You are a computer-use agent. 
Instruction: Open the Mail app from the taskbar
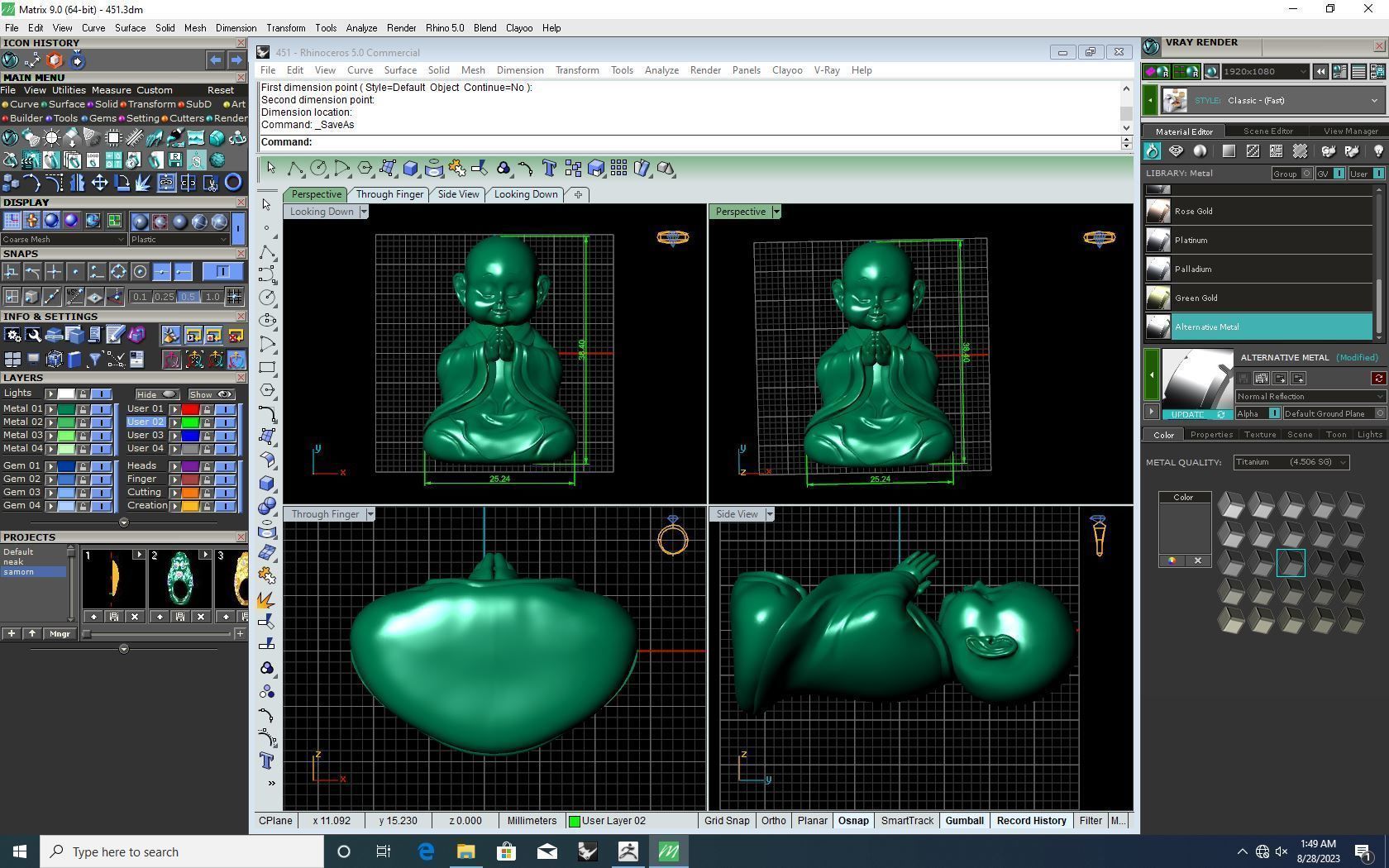click(x=547, y=851)
